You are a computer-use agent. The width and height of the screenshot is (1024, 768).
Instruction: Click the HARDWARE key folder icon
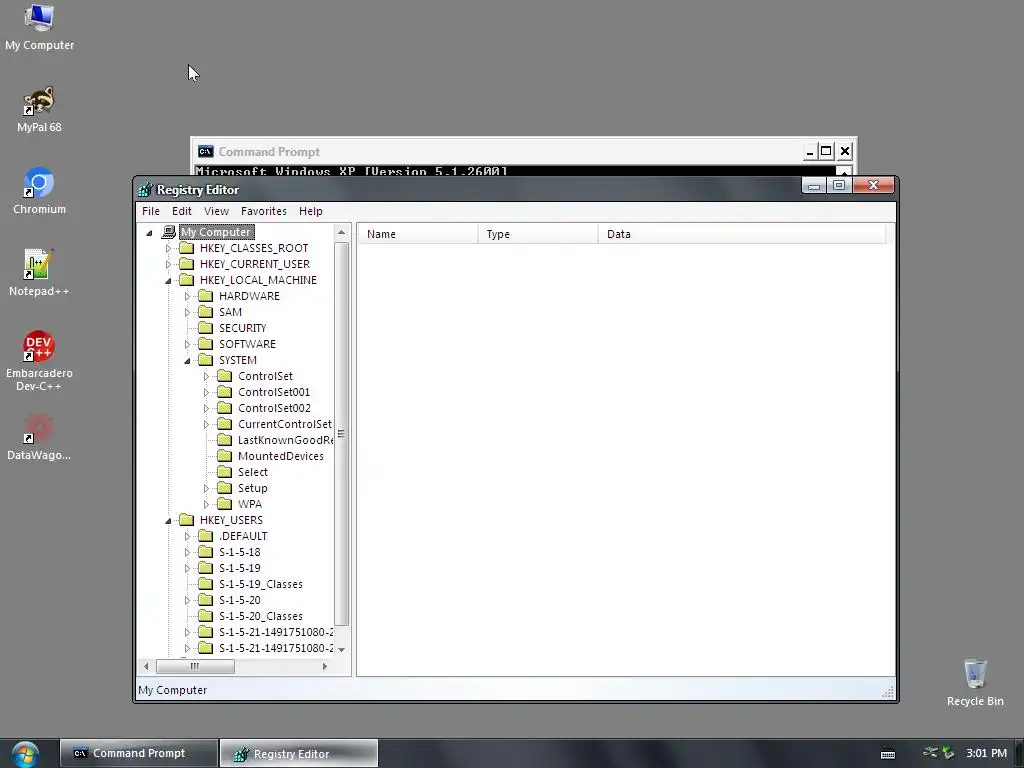coord(206,296)
